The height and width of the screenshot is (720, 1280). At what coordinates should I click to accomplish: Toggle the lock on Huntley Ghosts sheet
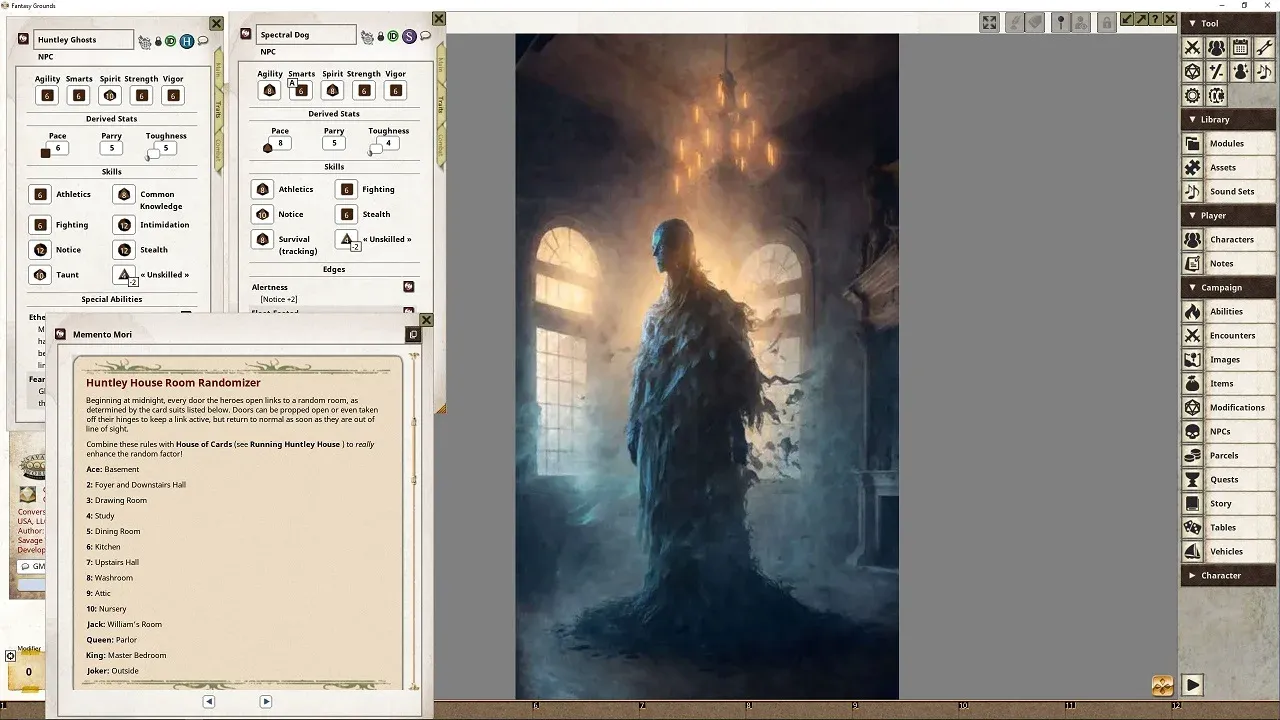coord(158,41)
